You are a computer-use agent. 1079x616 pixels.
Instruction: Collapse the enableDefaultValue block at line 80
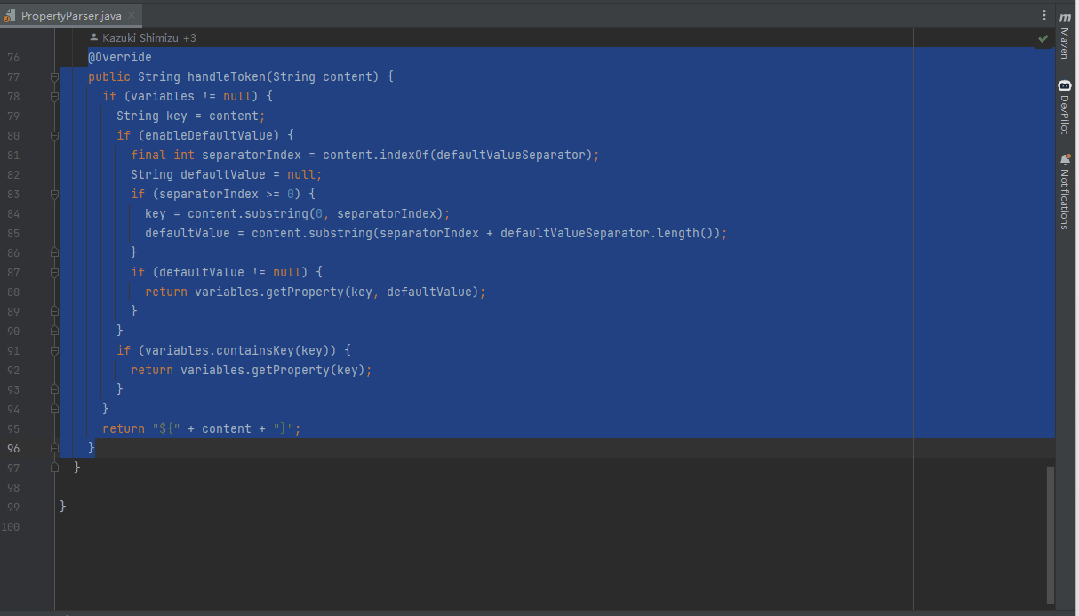tap(56, 135)
